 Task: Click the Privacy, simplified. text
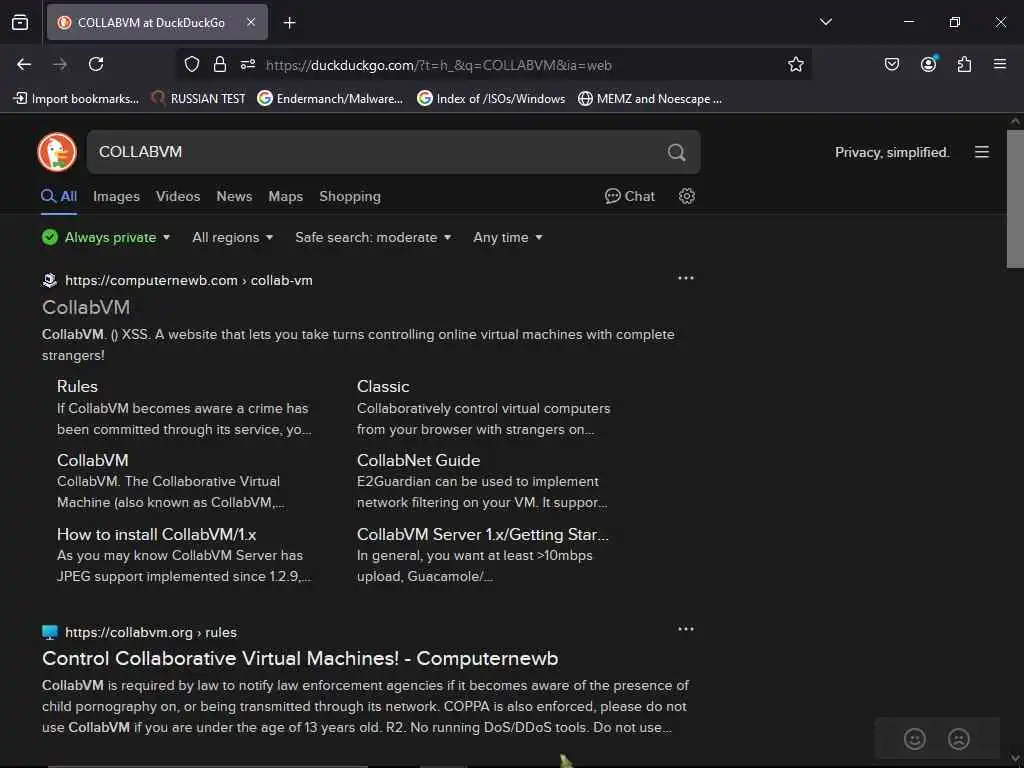(x=891, y=152)
